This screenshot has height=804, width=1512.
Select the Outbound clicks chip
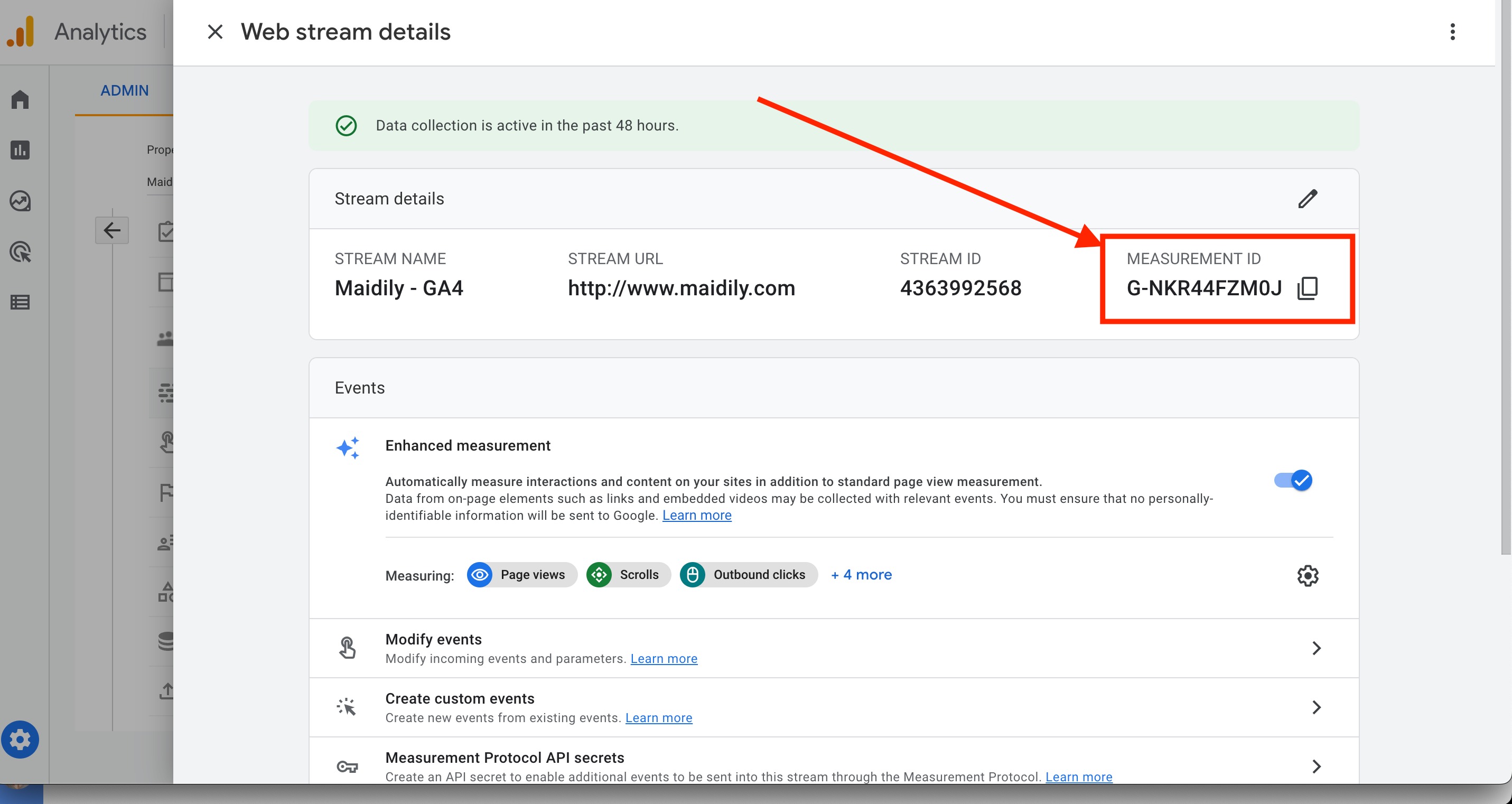749,575
